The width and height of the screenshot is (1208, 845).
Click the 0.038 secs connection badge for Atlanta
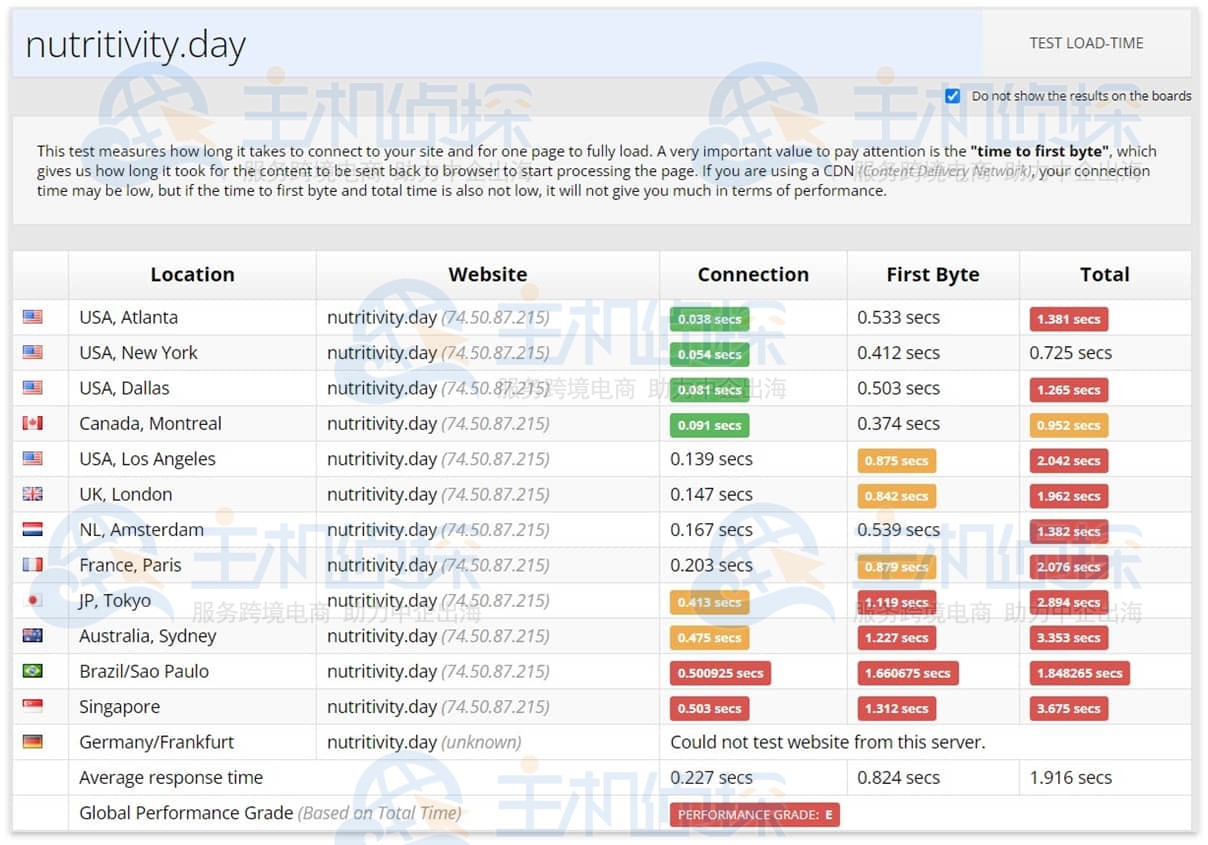click(x=709, y=319)
